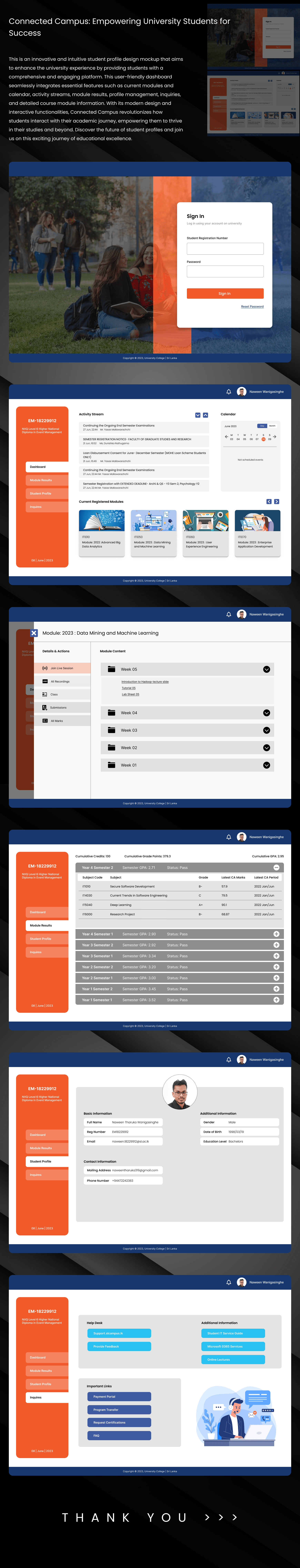
Task: Open Student Profile on dashboard sidebar
Action: pyautogui.click(x=41, y=494)
